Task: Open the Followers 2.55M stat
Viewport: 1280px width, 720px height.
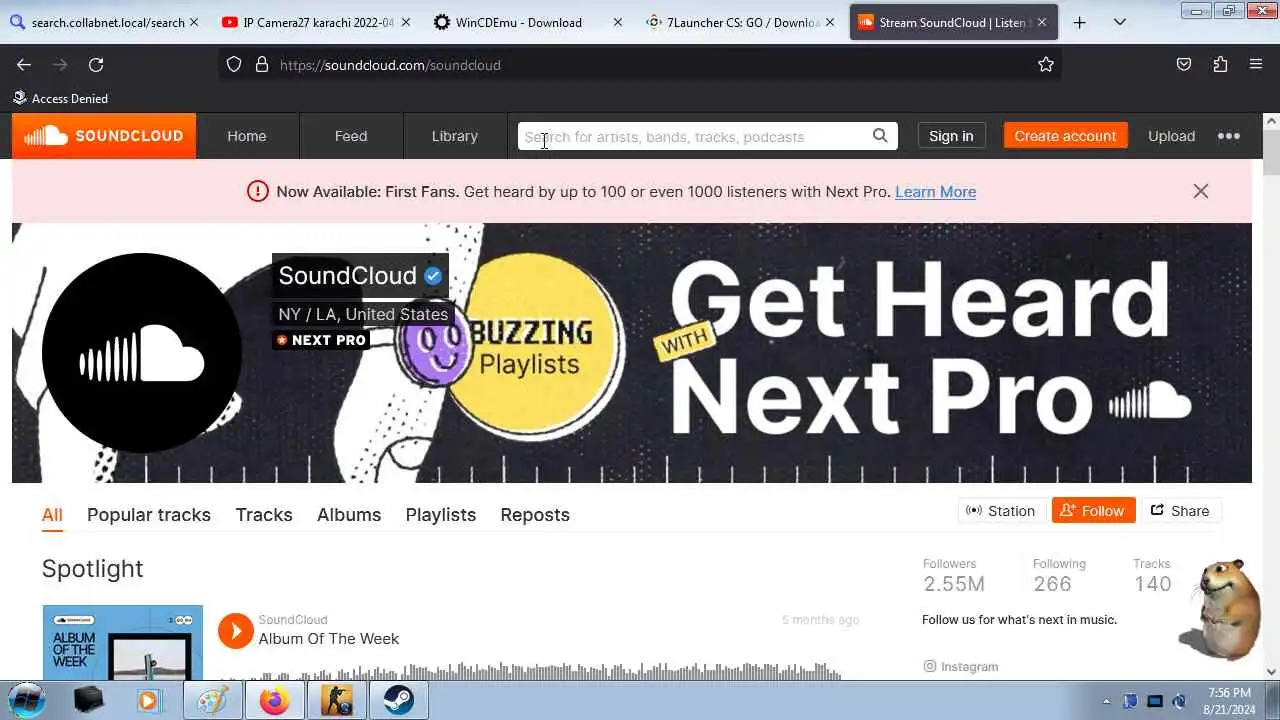Action: (x=954, y=576)
